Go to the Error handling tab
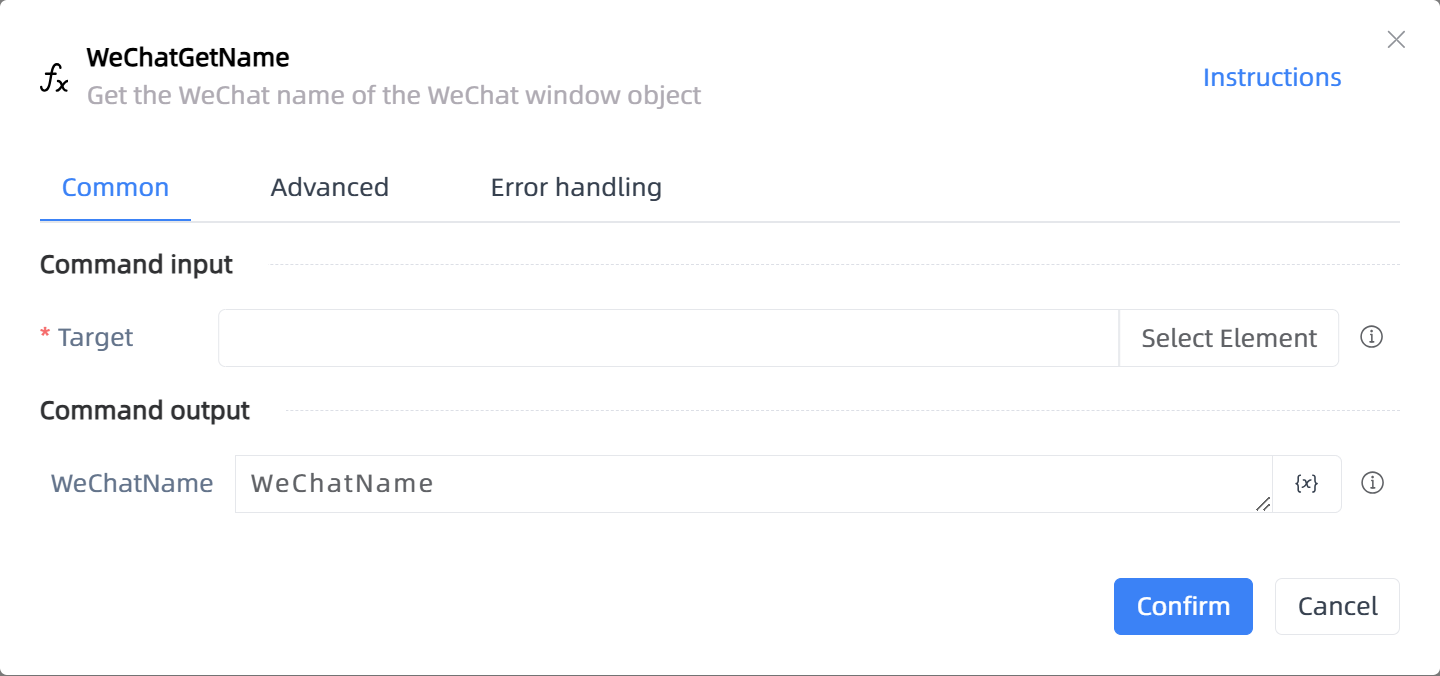 click(576, 187)
